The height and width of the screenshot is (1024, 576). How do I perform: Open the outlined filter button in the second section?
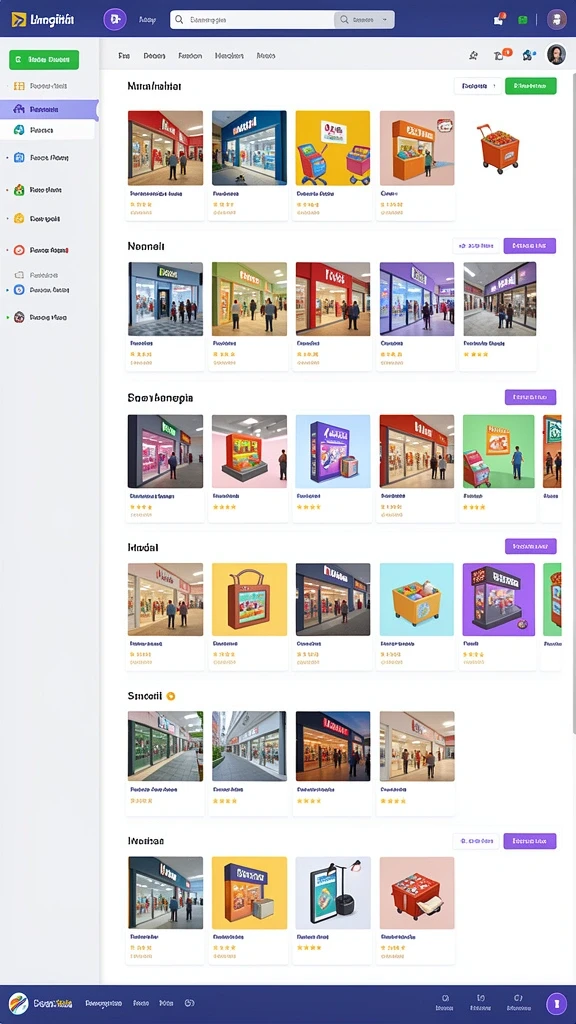[476, 246]
